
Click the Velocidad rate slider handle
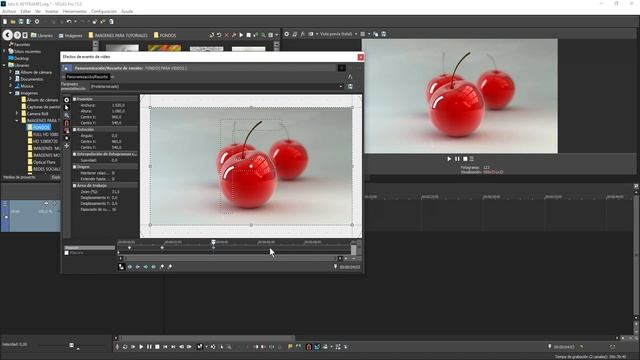click(71, 345)
